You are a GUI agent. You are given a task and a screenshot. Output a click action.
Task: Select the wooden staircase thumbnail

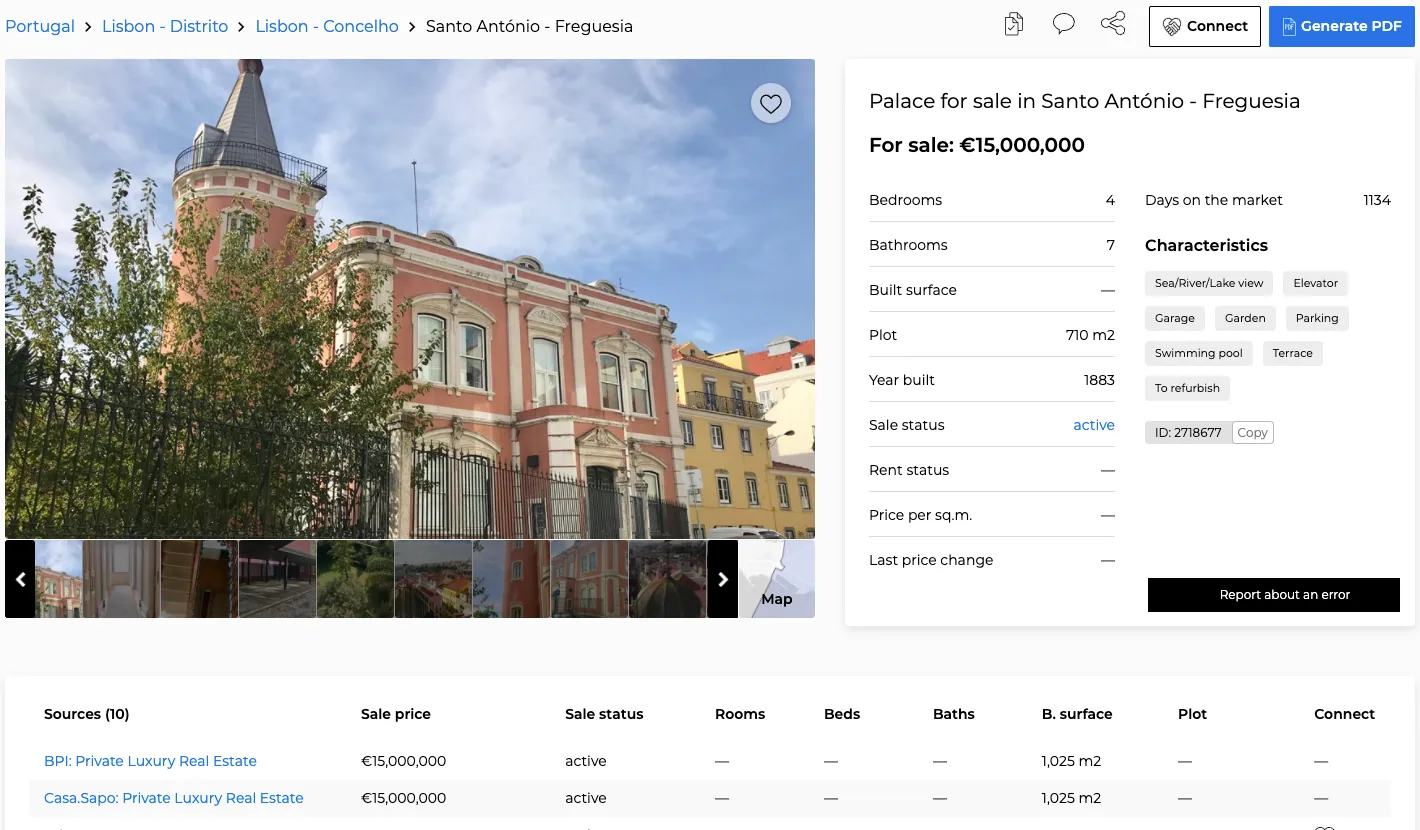(199, 579)
